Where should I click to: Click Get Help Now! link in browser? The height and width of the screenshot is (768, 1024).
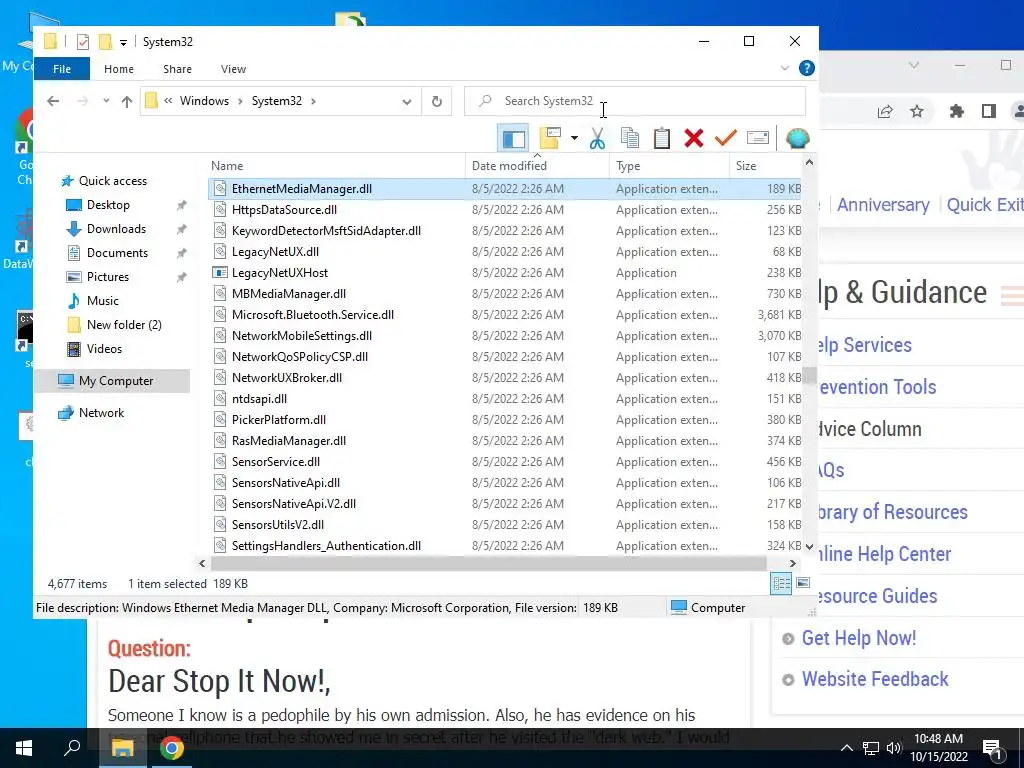point(859,638)
